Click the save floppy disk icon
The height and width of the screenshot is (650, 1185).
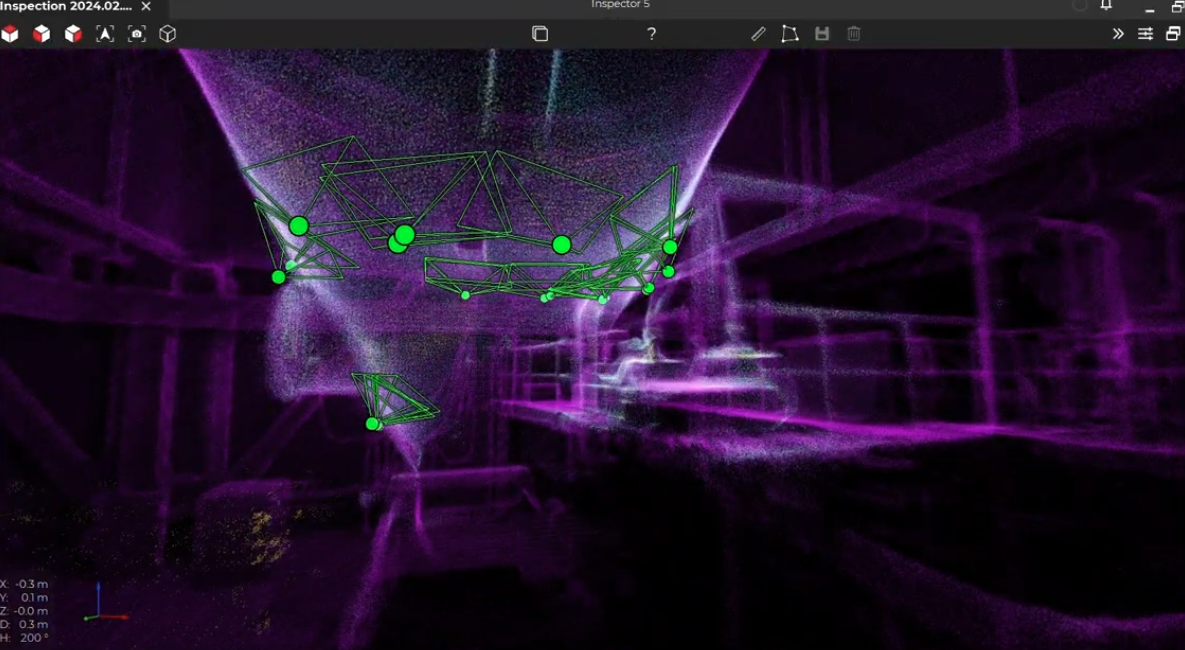point(822,34)
